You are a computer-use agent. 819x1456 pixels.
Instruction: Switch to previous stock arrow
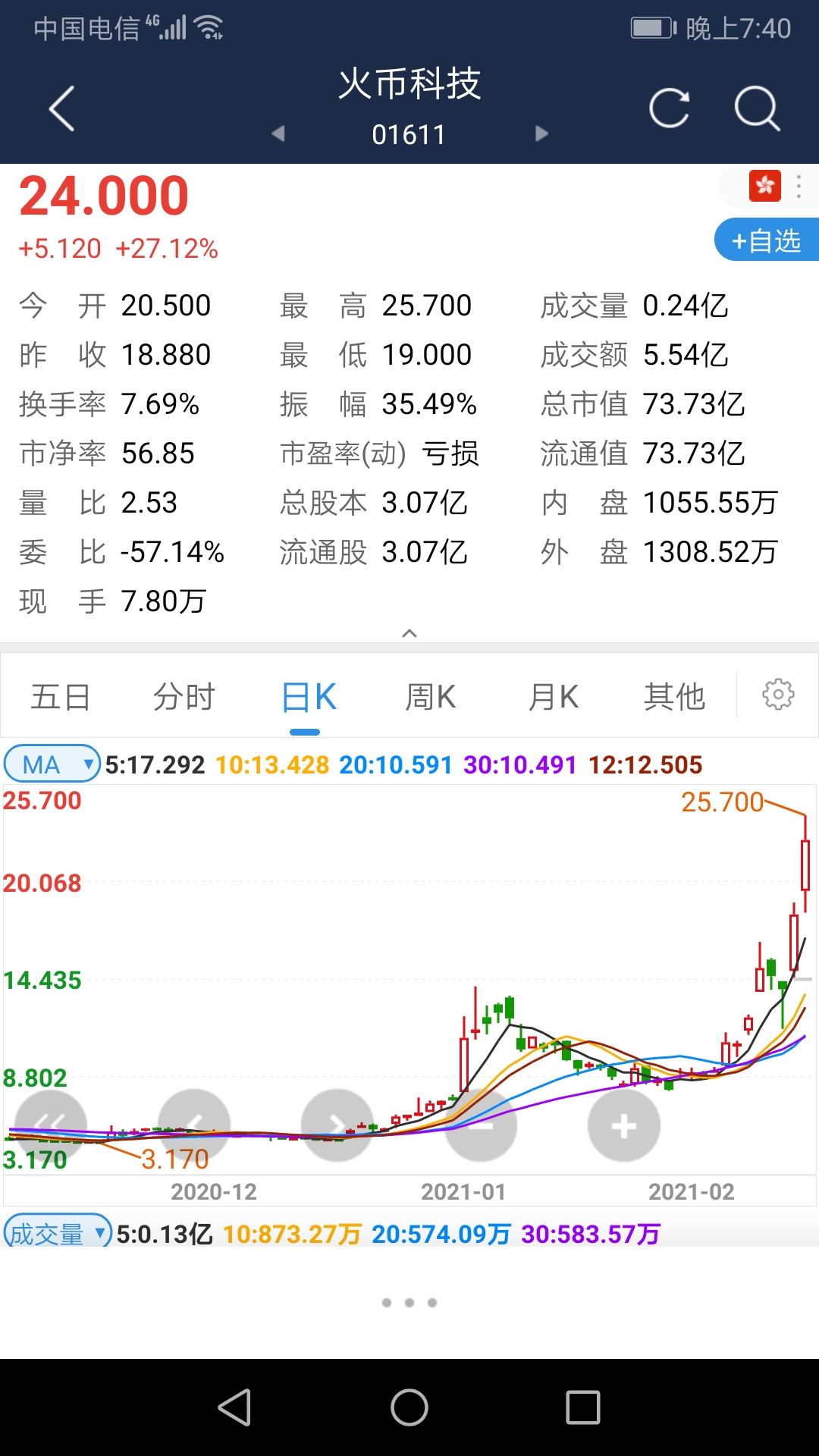click(x=278, y=133)
